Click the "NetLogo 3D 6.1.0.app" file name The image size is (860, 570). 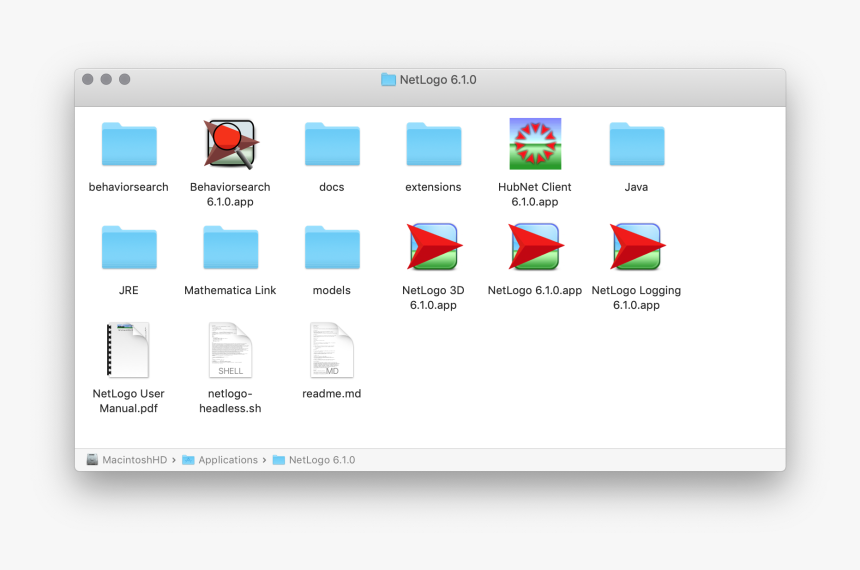click(433, 297)
